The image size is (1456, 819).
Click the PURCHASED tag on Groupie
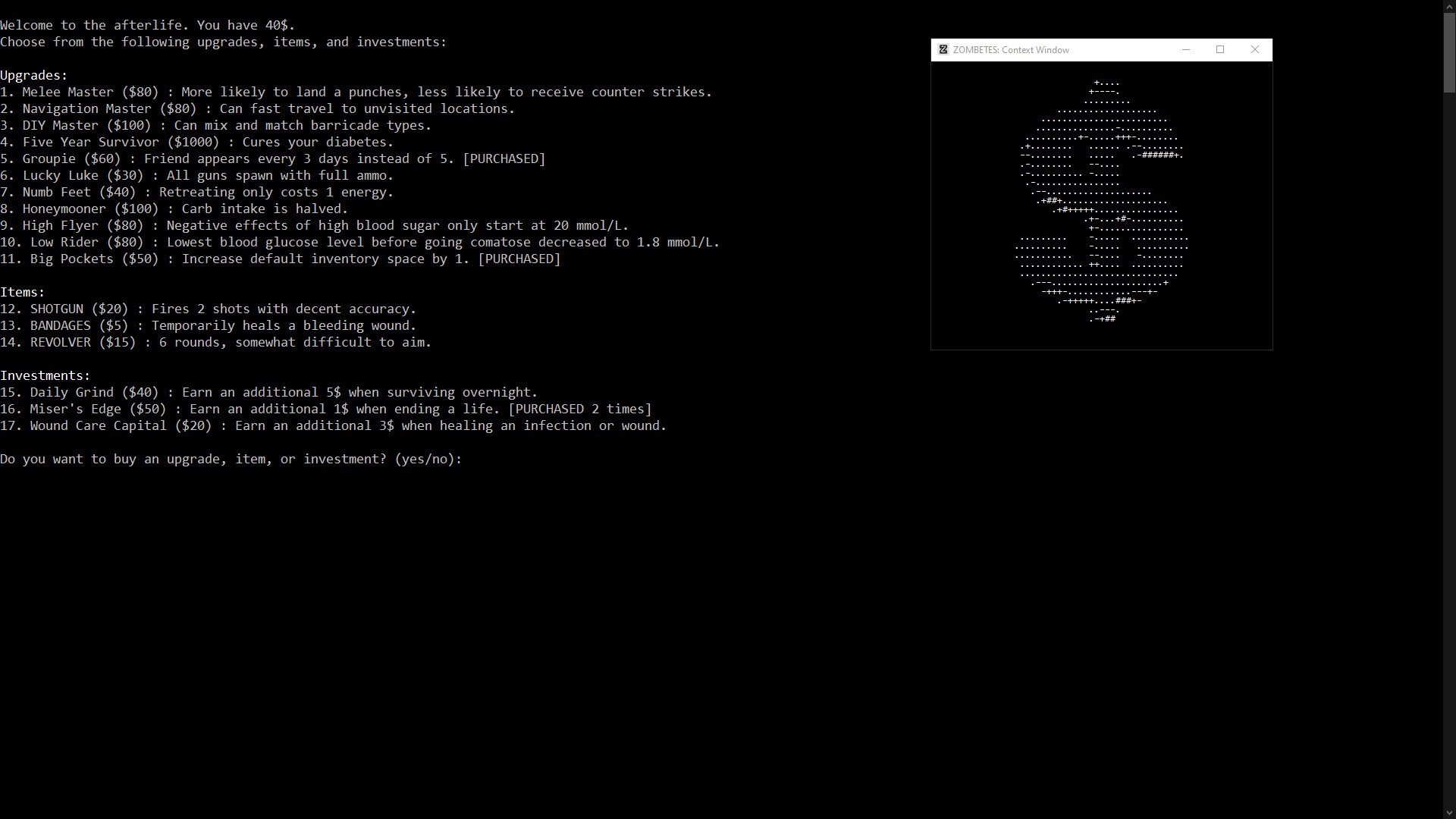pyautogui.click(x=504, y=158)
